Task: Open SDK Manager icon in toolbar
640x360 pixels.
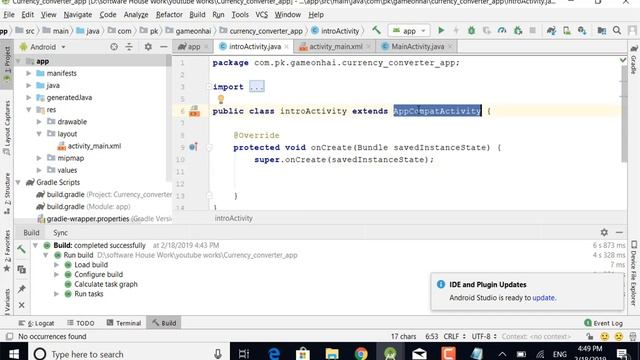Action: click(582, 31)
